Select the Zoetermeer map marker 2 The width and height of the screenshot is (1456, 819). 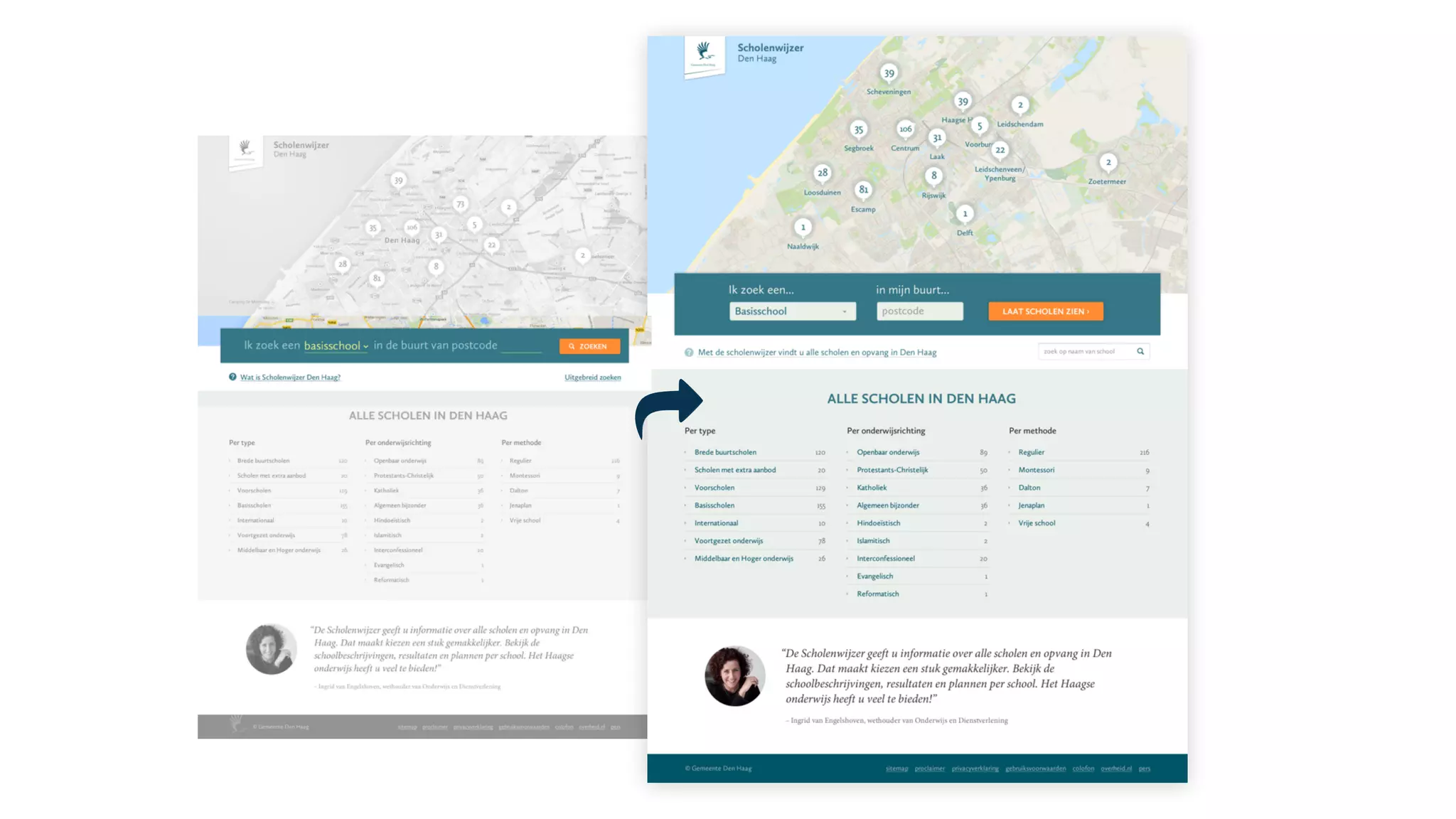1108,162
